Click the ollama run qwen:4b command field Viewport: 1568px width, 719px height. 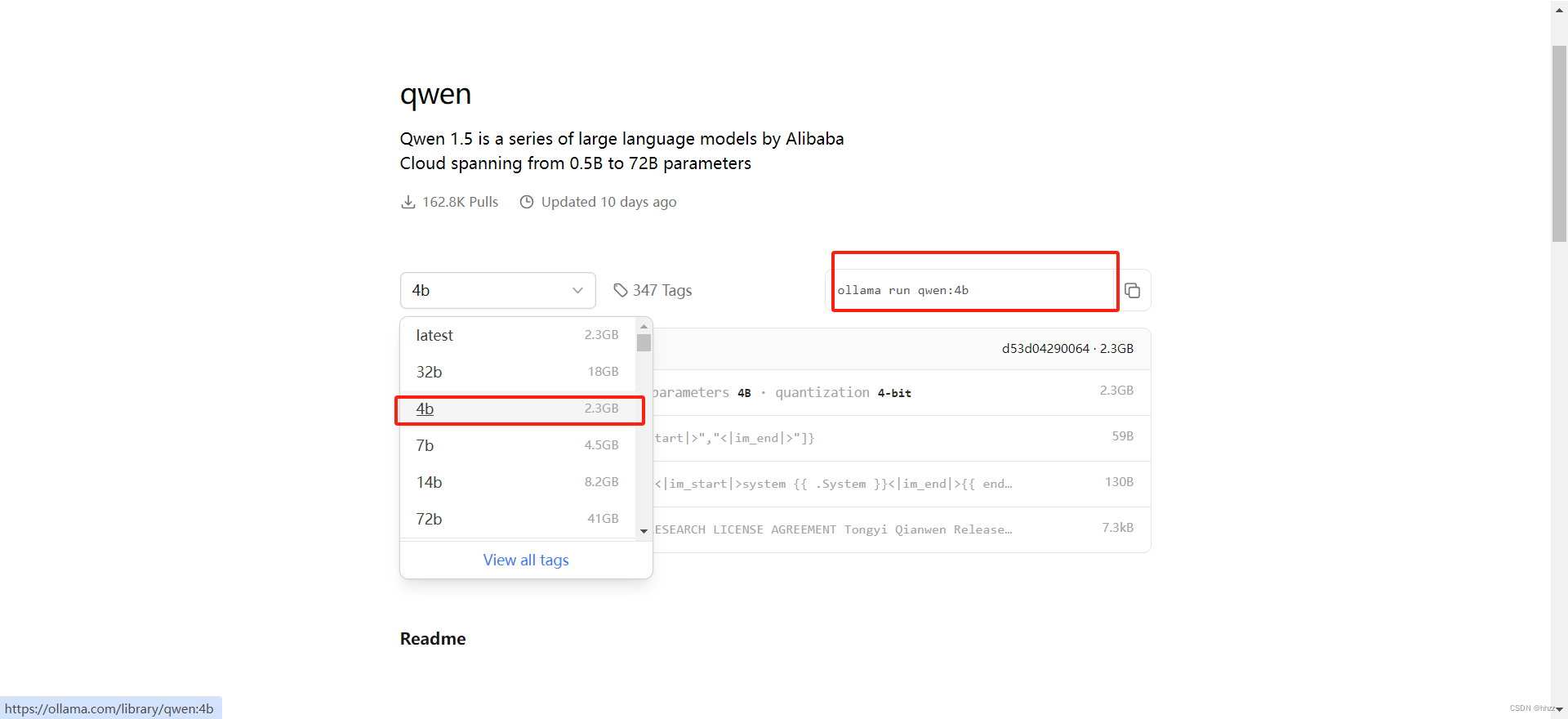click(x=972, y=290)
